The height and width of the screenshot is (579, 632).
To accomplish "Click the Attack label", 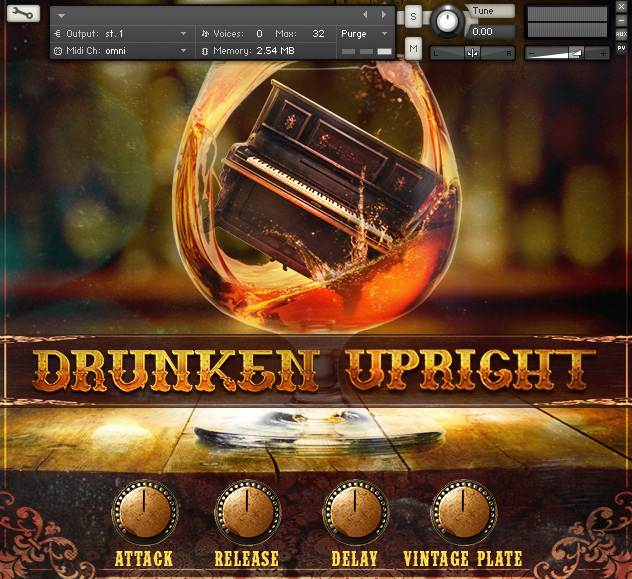I will pyautogui.click(x=144, y=559).
